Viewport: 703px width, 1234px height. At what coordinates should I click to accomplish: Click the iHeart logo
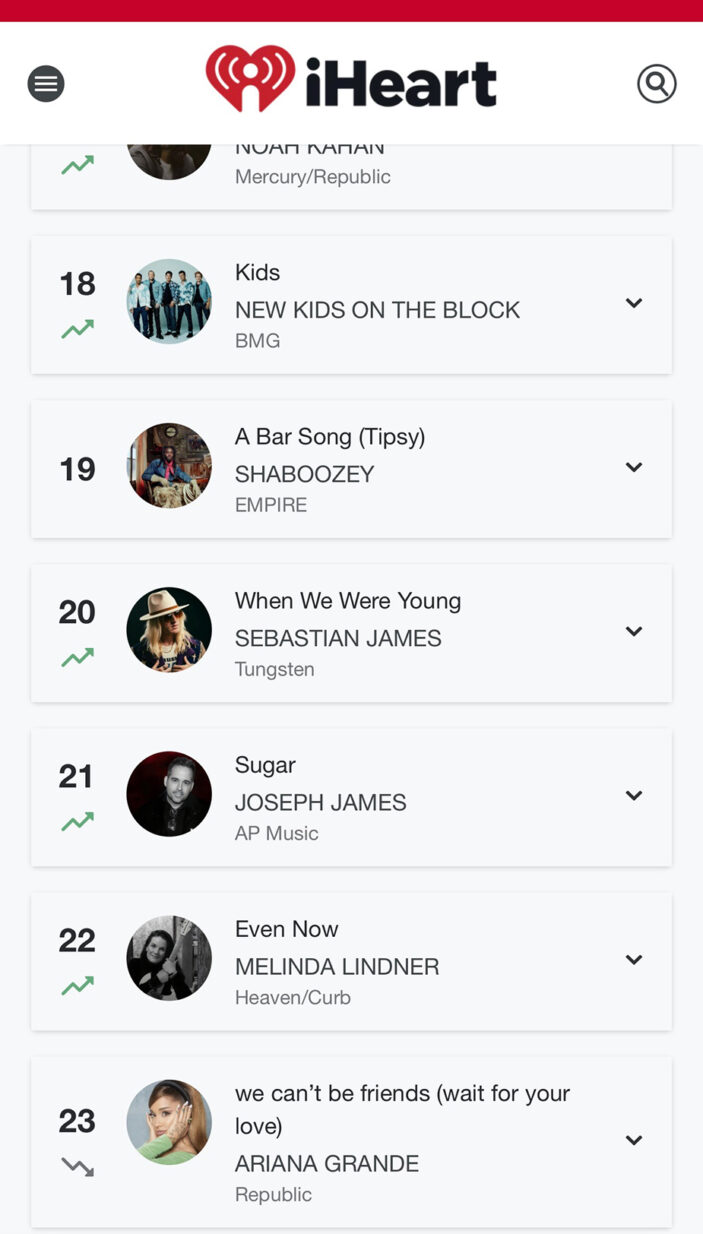[351, 80]
